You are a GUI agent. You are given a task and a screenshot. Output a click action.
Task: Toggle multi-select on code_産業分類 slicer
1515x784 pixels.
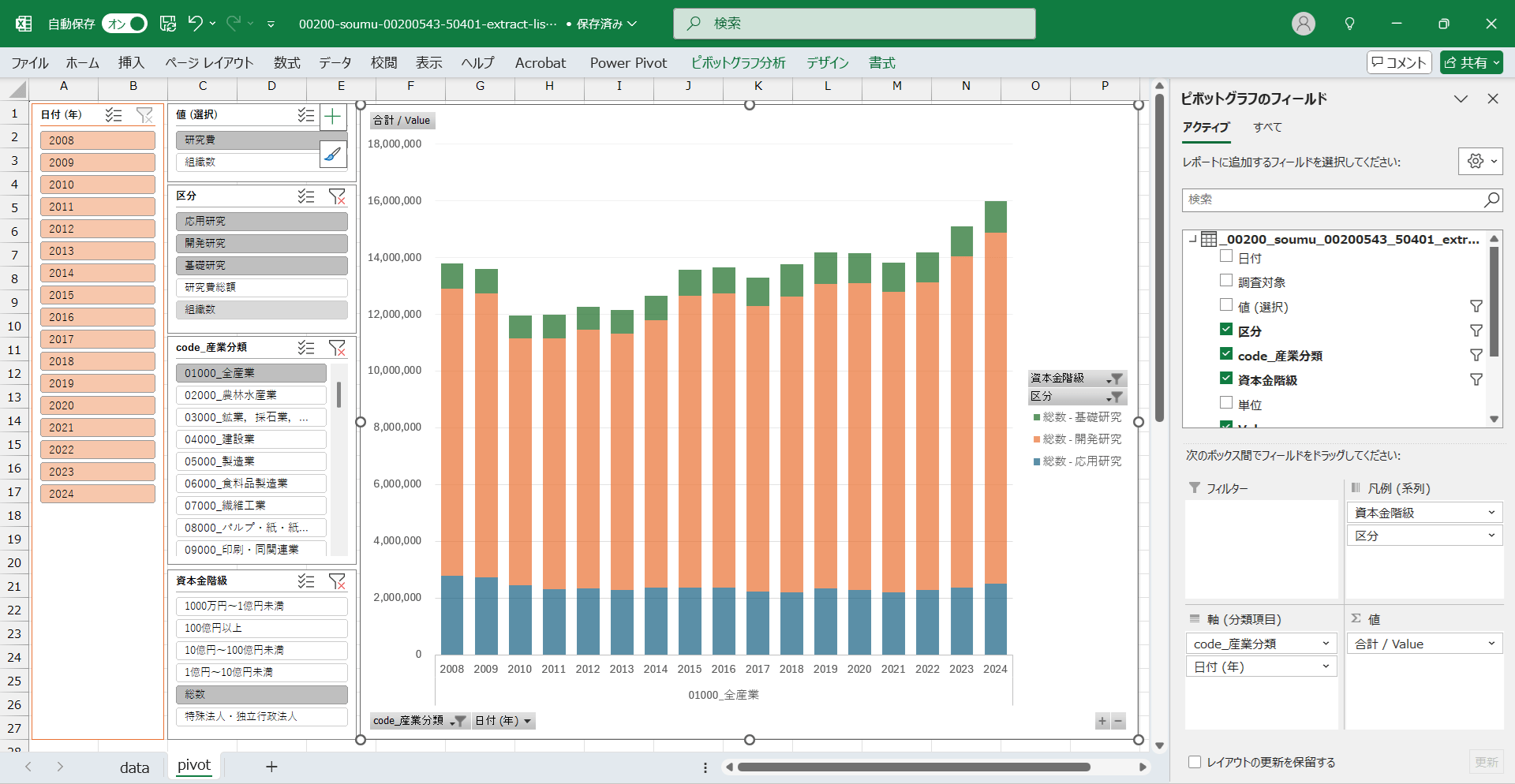pos(306,348)
